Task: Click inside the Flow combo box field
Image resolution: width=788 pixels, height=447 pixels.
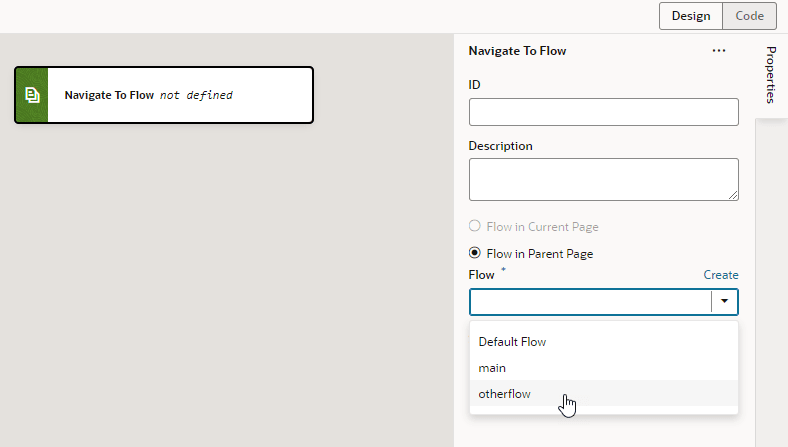Action: pyautogui.click(x=590, y=302)
